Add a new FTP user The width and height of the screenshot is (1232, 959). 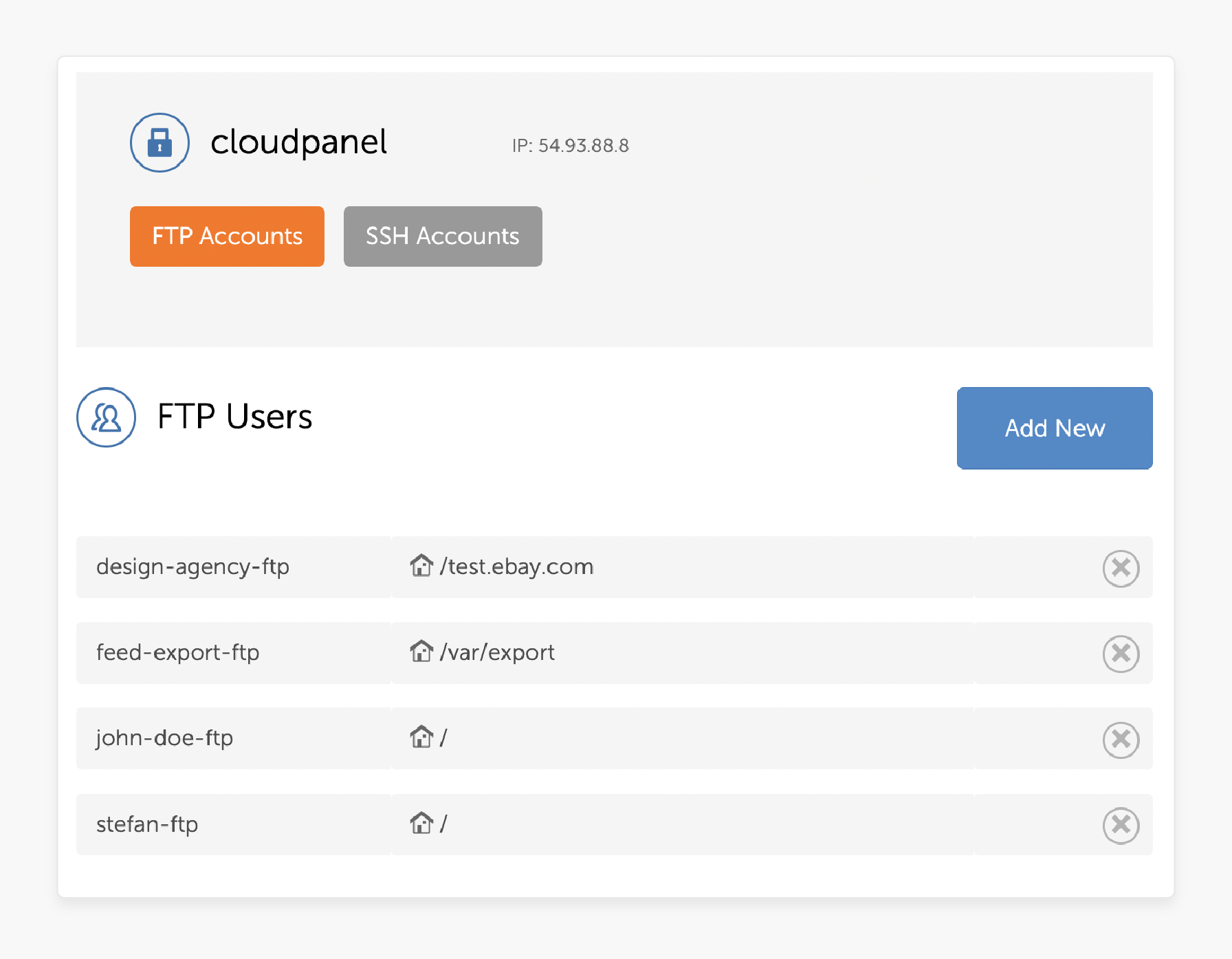tap(1055, 428)
